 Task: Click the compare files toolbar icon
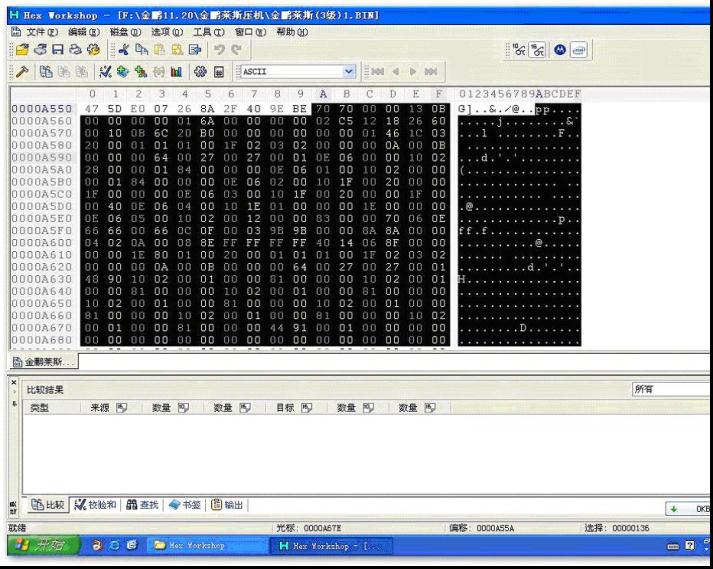click(46, 72)
